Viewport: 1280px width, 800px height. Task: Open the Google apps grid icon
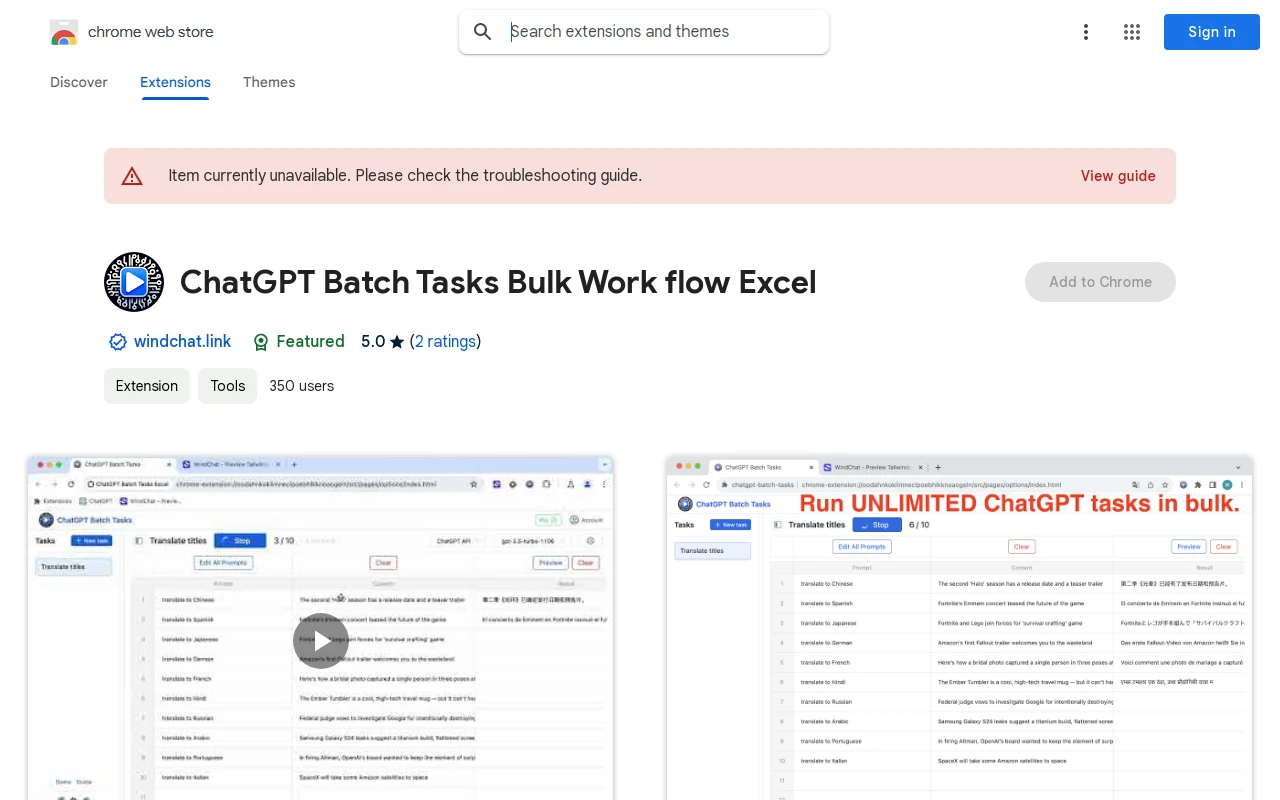click(x=1132, y=31)
